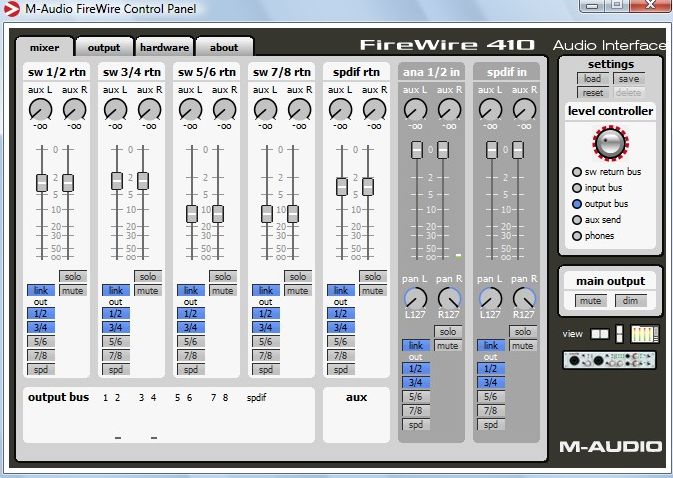Select the aux send radio option
The width and height of the screenshot is (673, 478).
tap(577, 220)
